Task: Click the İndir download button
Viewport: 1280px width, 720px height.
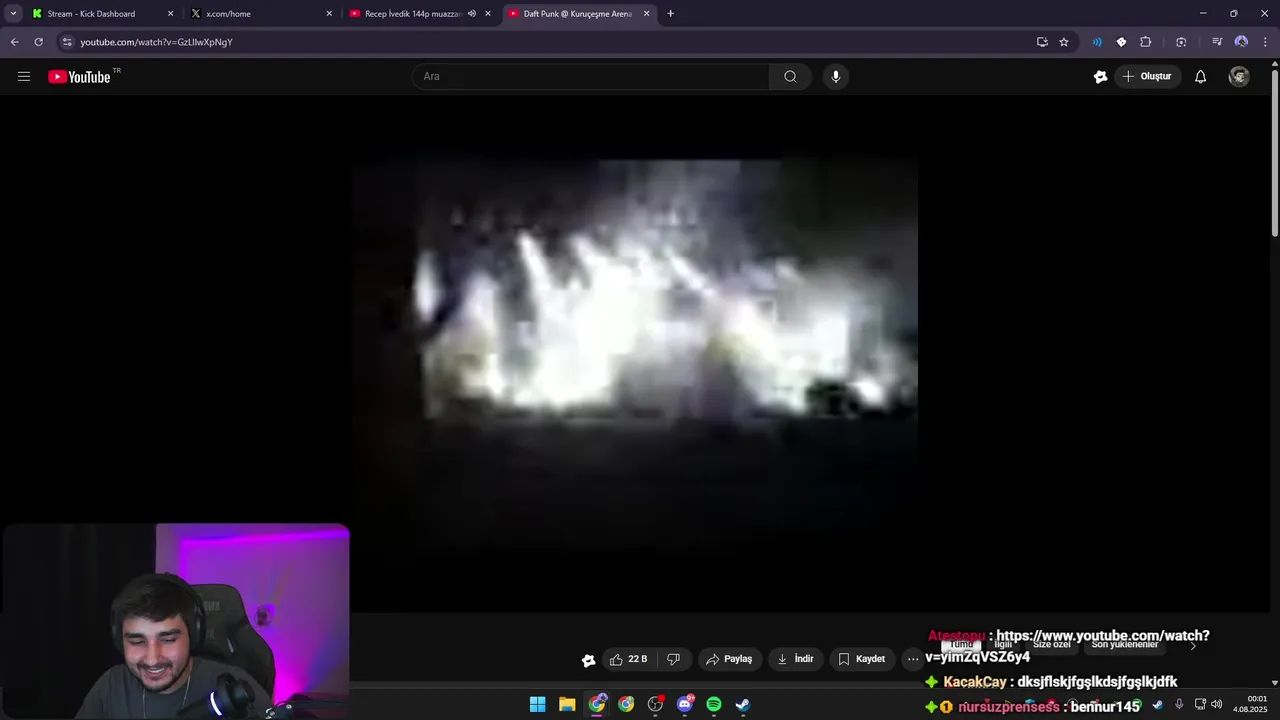Action: 795,659
